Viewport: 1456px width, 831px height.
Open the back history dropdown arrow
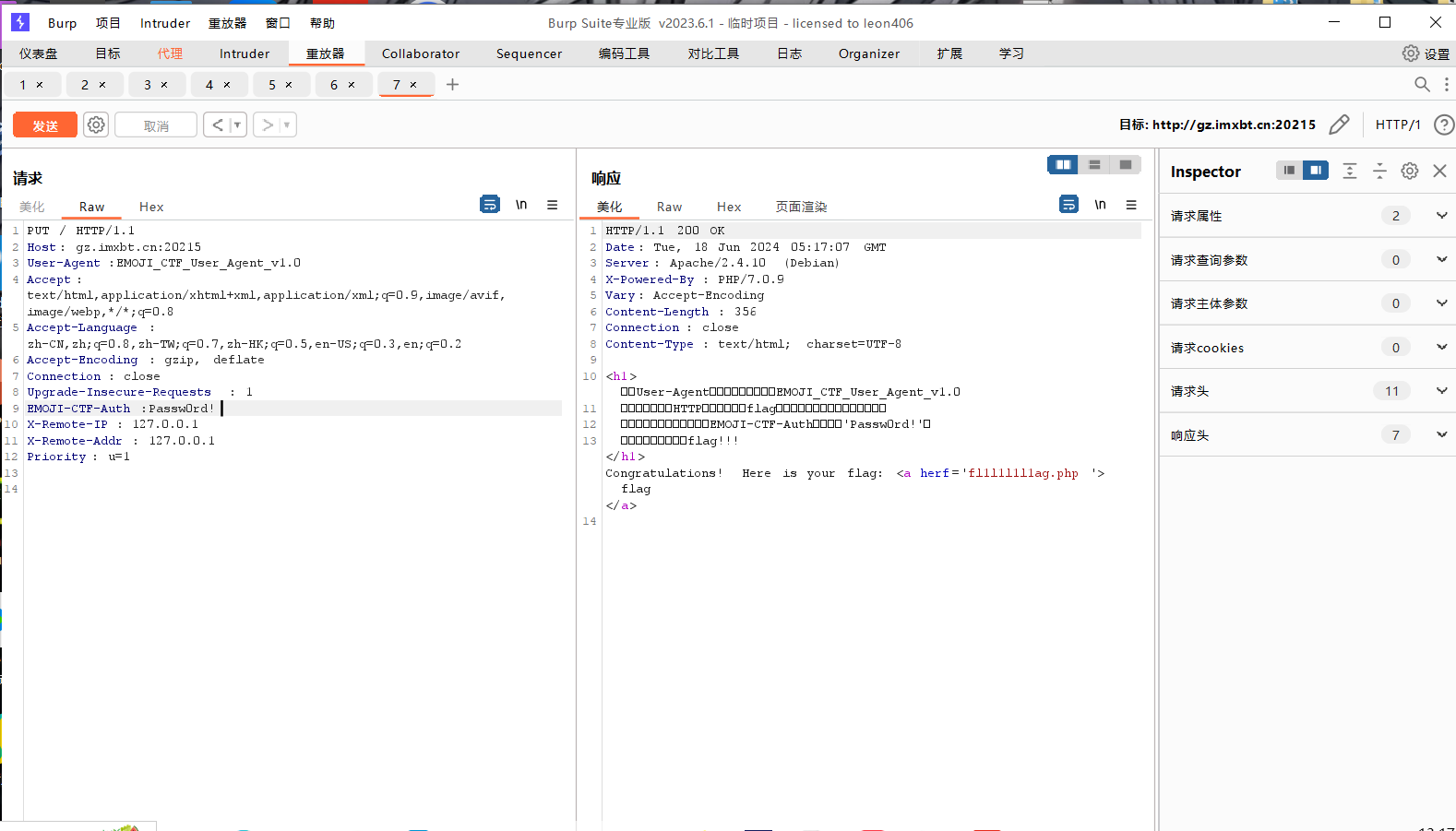click(x=237, y=125)
